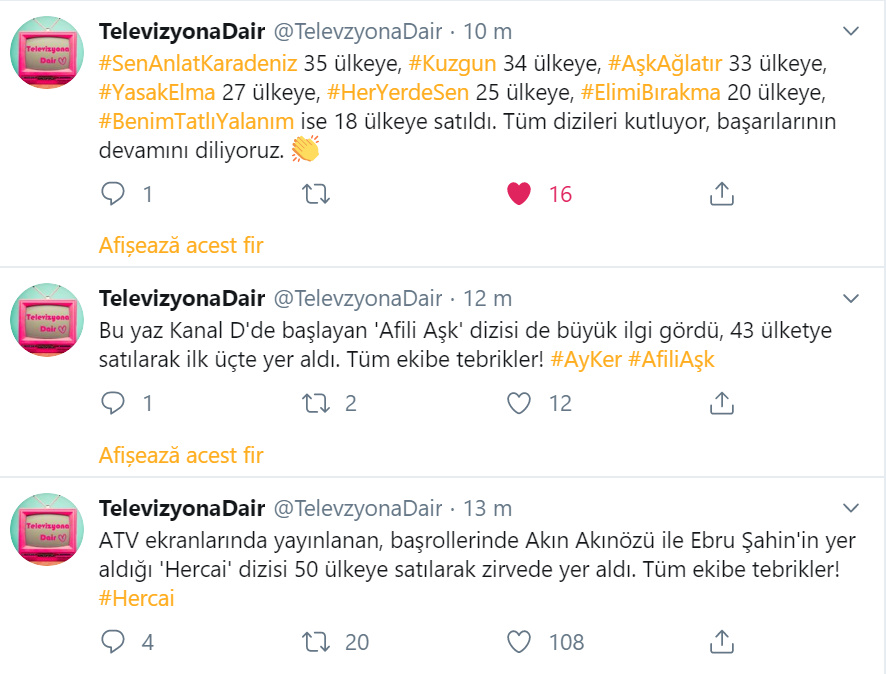Viewport: 886px width, 674px height.
Task: Share the Hercai tweet
Action: click(x=721, y=641)
